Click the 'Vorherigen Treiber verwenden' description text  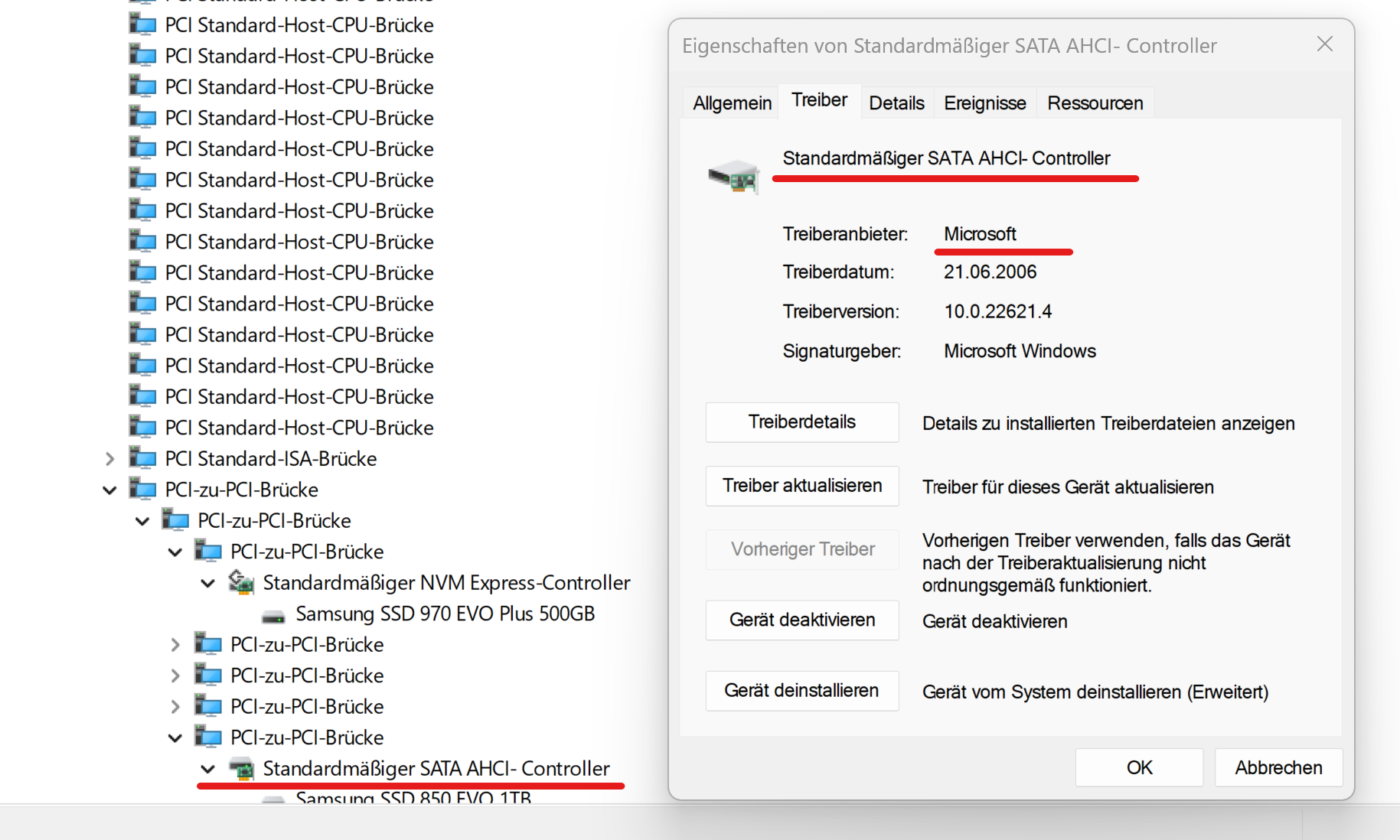(x=1106, y=562)
